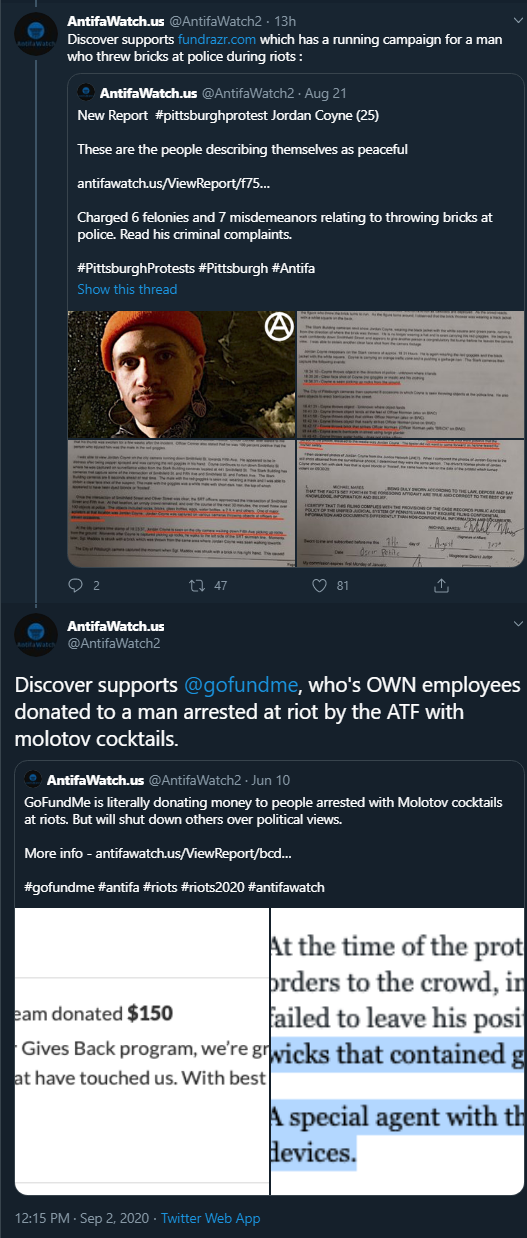Open the fundrazr.com link
This screenshot has width=527, height=1238.
[x=217, y=38]
